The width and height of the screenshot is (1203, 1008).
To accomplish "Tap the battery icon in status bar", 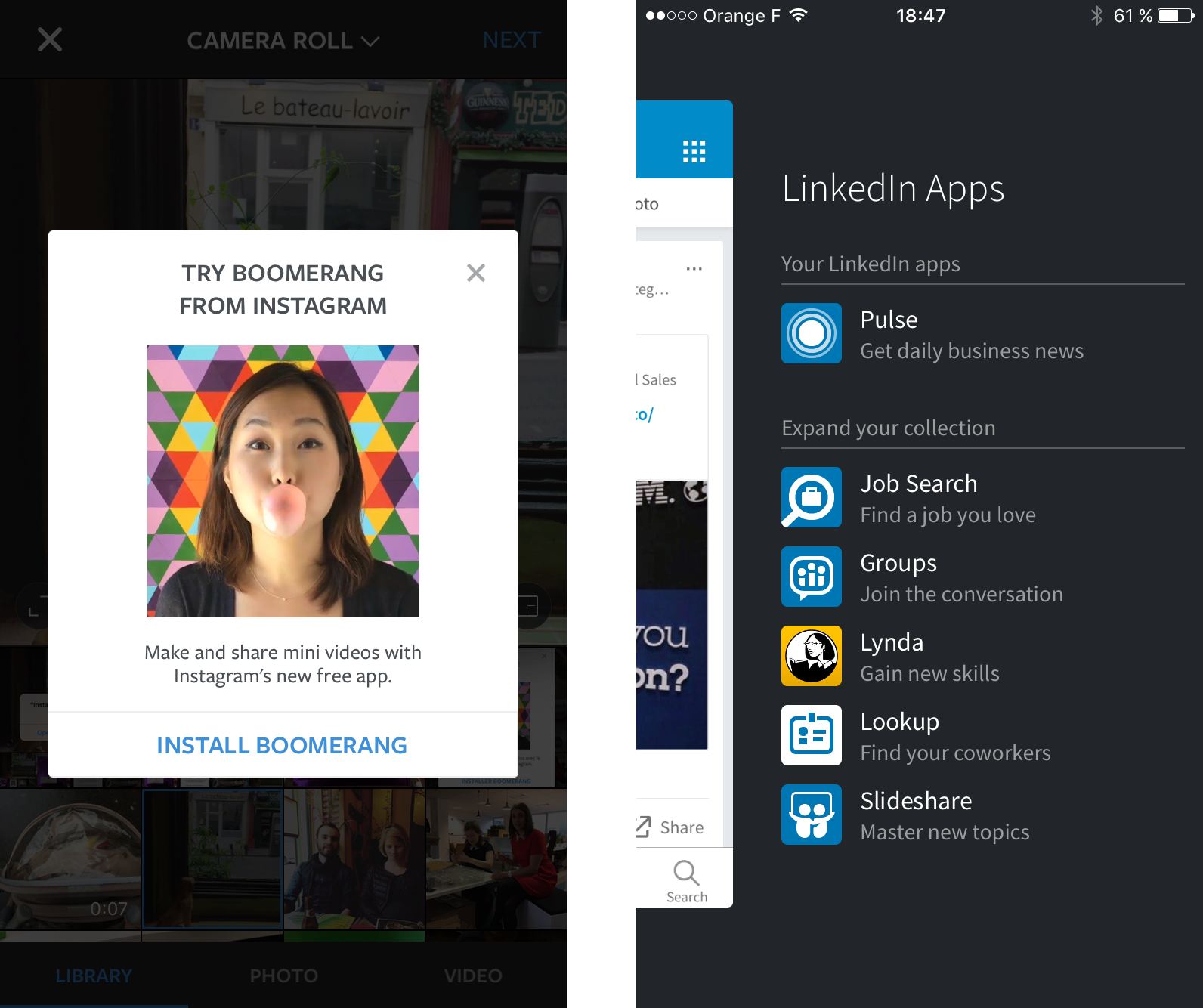I will pos(1177,15).
